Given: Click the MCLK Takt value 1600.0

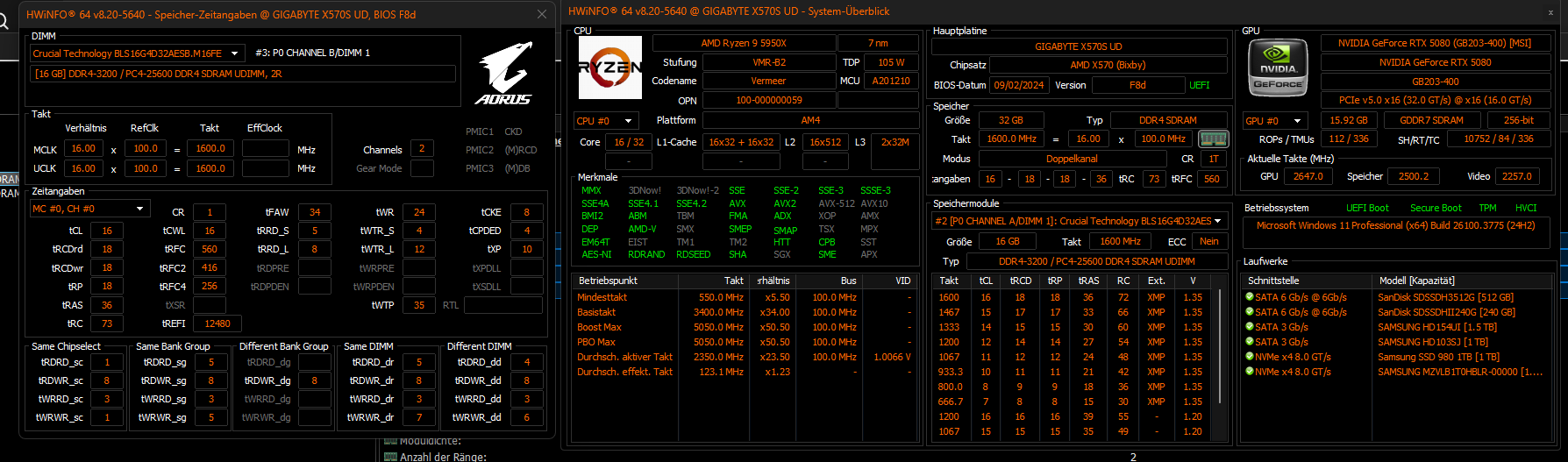Looking at the screenshot, I should [x=210, y=149].
